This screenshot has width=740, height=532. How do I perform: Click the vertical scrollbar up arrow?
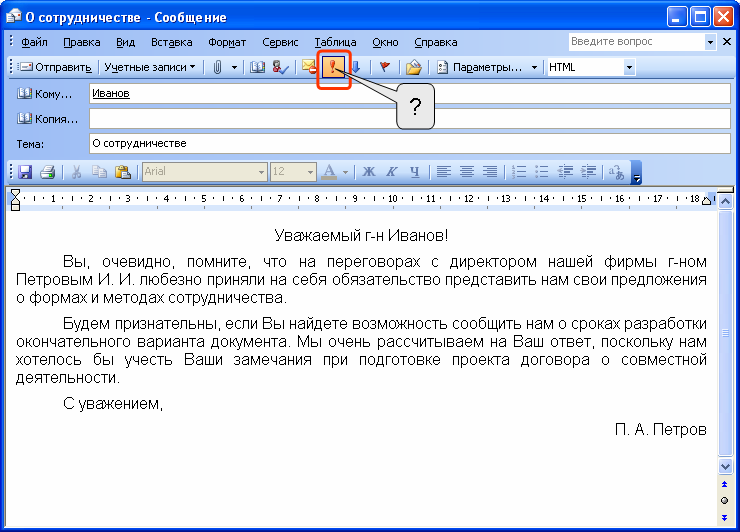coord(725,202)
